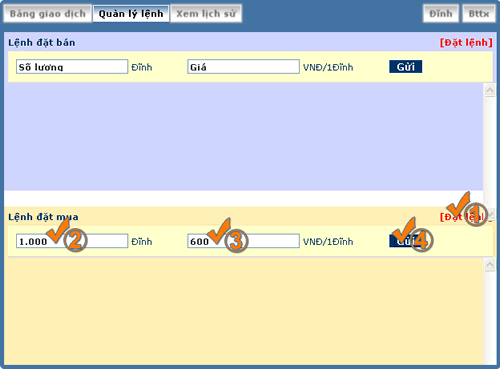Click the Đĩnh unit label beside Số lượng

[x=142, y=67]
